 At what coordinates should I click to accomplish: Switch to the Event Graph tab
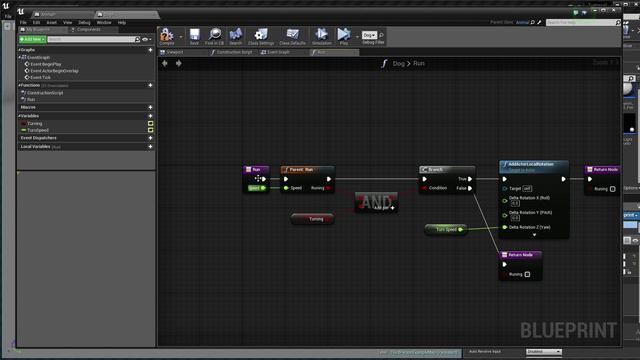[x=278, y=52]
